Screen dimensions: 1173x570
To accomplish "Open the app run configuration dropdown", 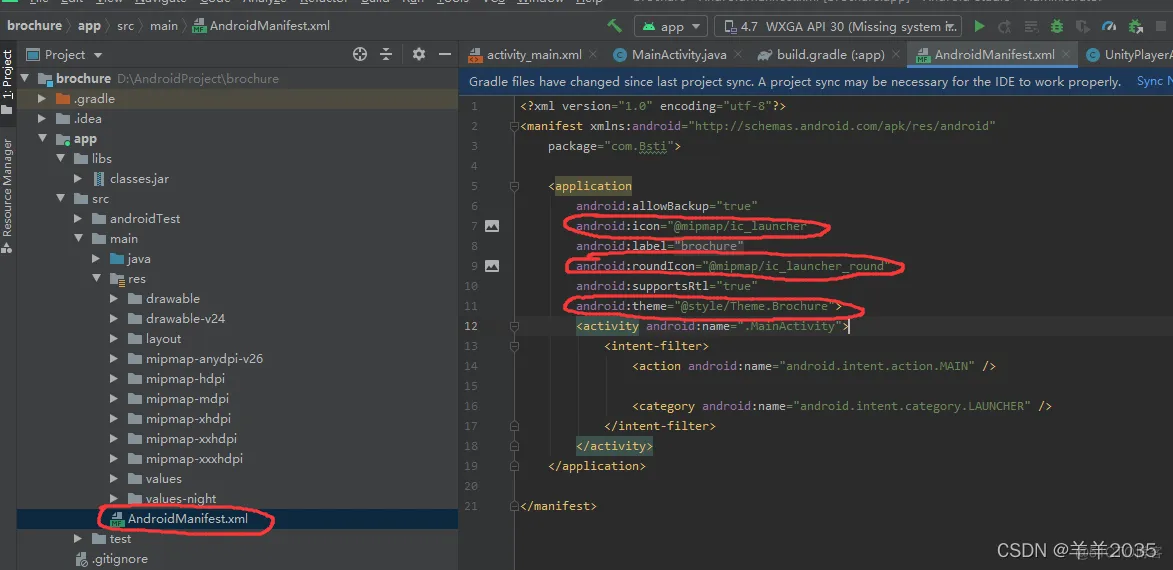I will pos(671,26).
